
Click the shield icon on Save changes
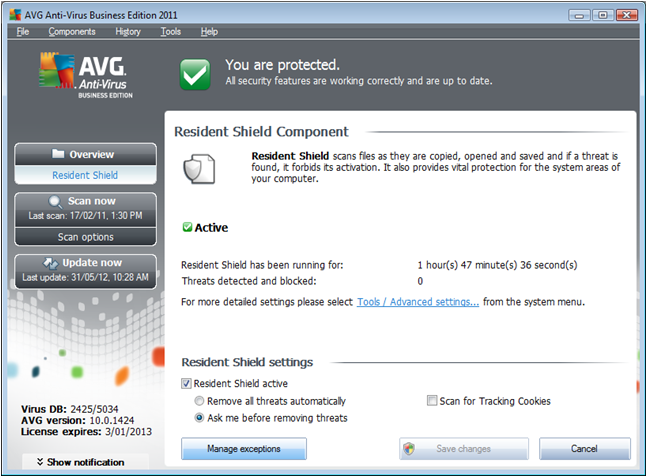409,448
